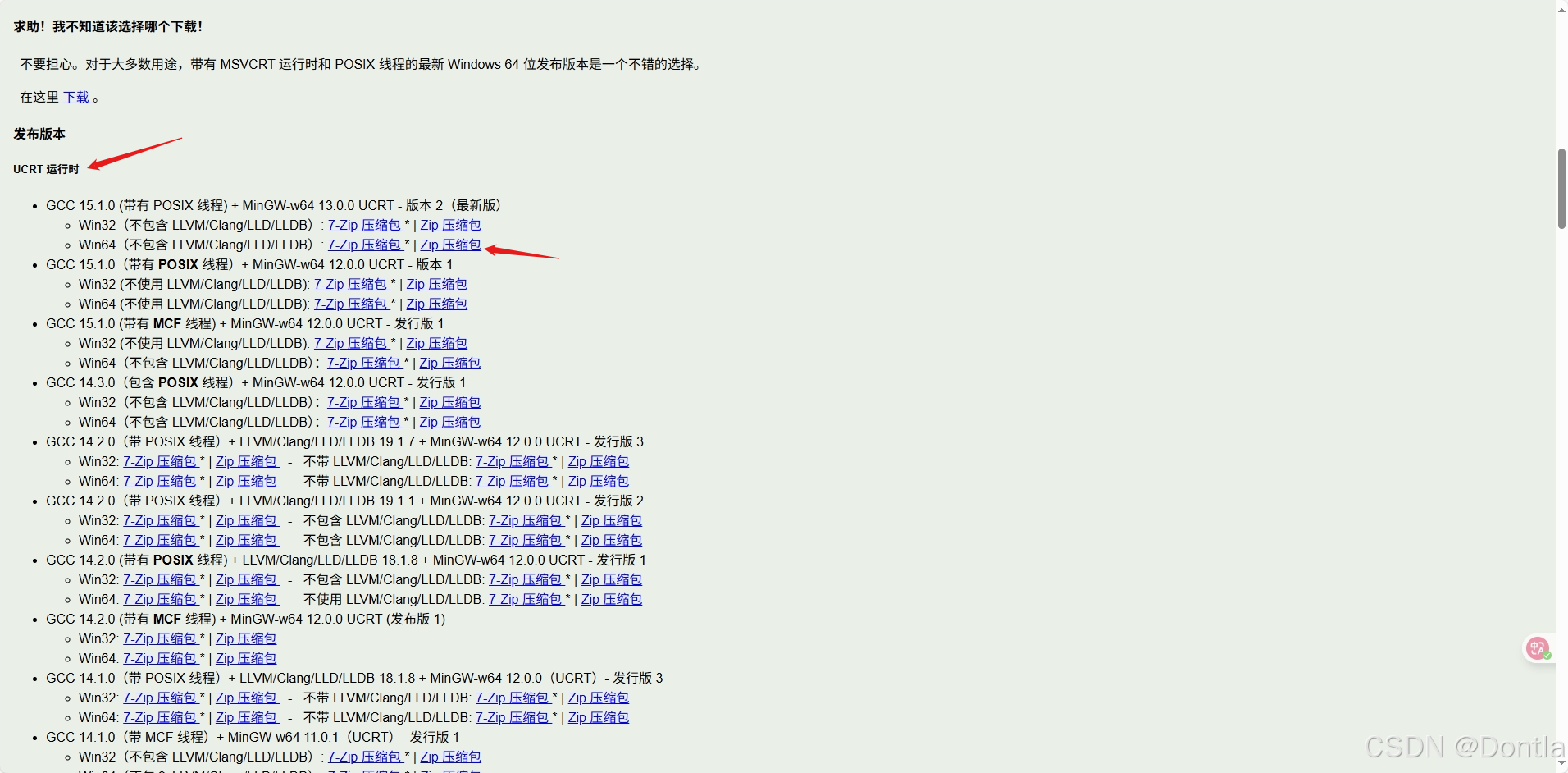Click the green check badge on translate icon
1568x773 pixels.
click(1547, 656)
